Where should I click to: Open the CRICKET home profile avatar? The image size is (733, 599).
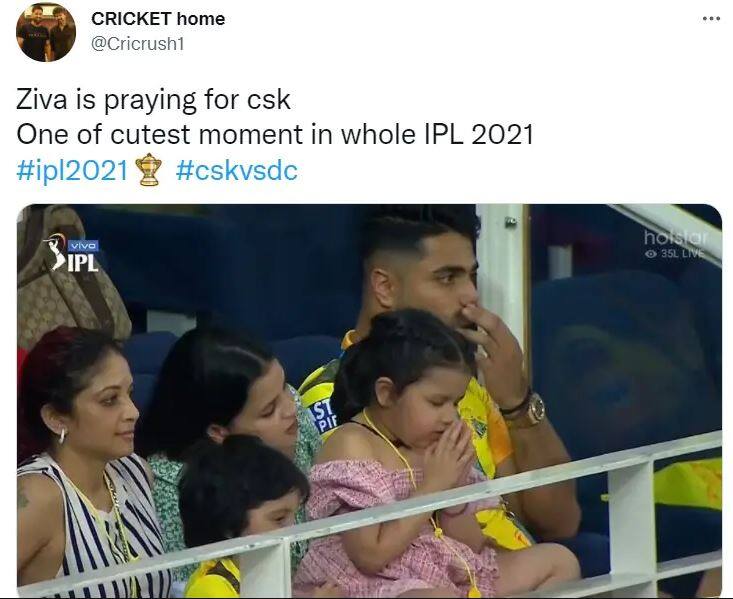pyautogui.click(x=46, y=32)
